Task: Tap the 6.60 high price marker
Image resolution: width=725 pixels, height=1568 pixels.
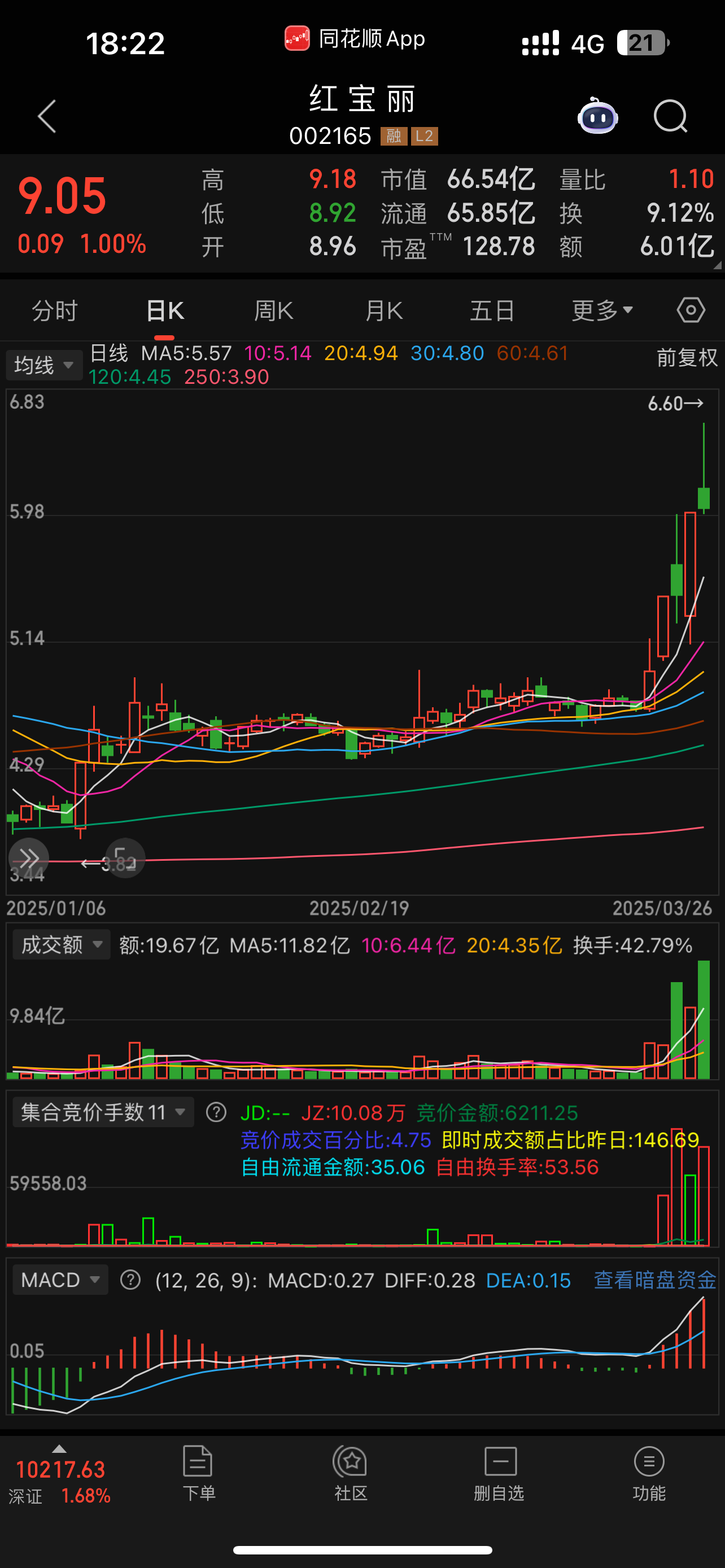Action: click(x=676, y=404)
